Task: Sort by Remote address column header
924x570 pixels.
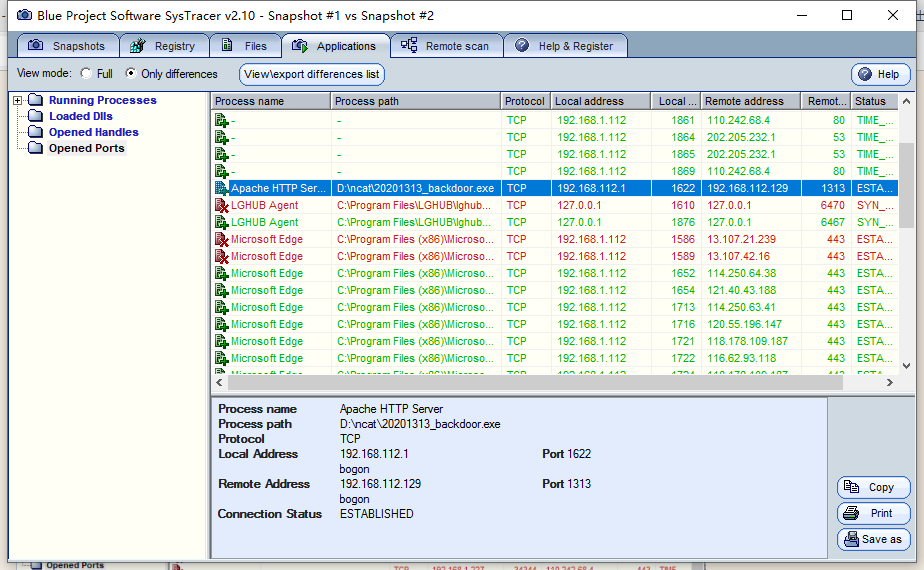Action: tap(751, 101)
